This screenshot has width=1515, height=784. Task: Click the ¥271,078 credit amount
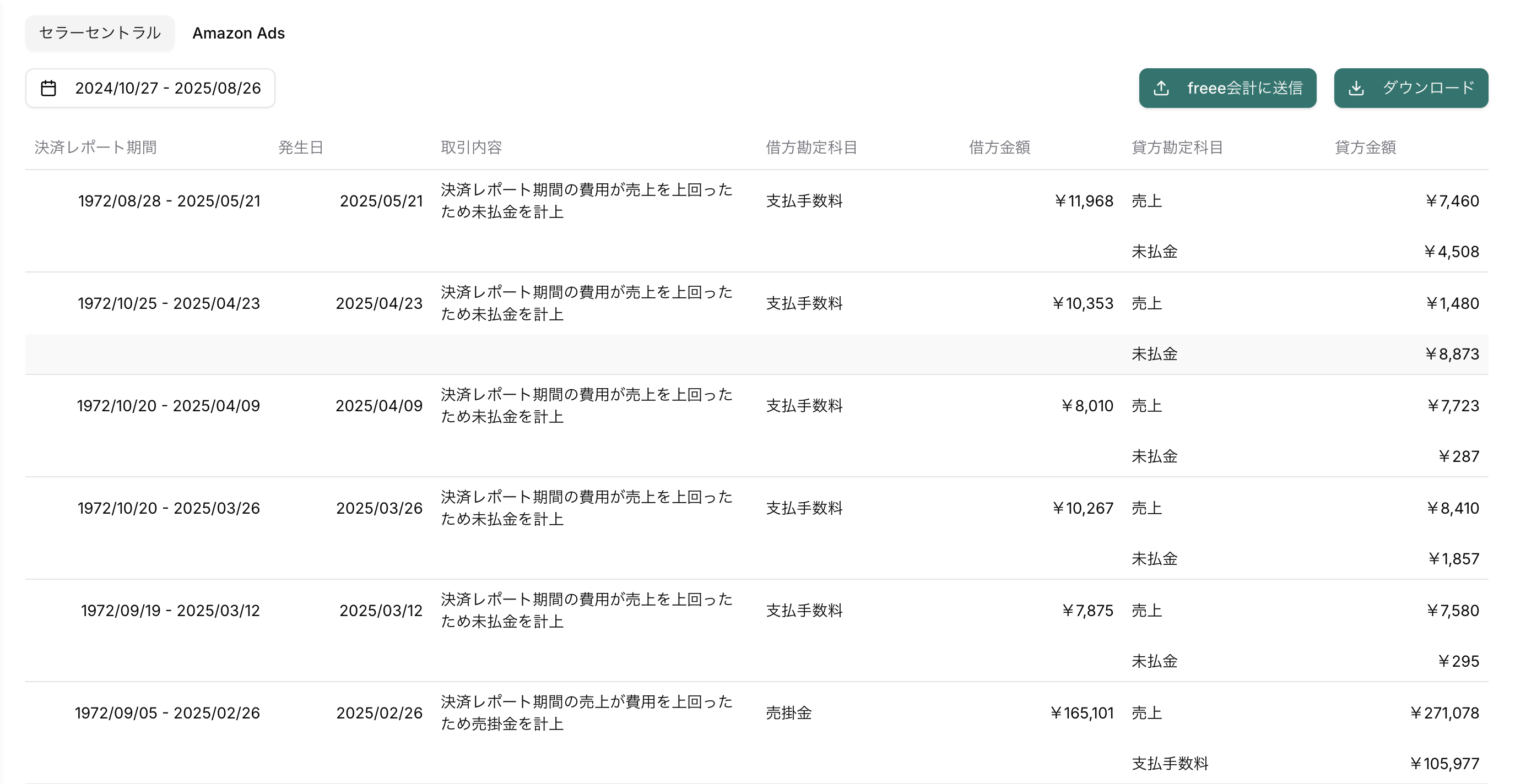(x=1444, y=713)
